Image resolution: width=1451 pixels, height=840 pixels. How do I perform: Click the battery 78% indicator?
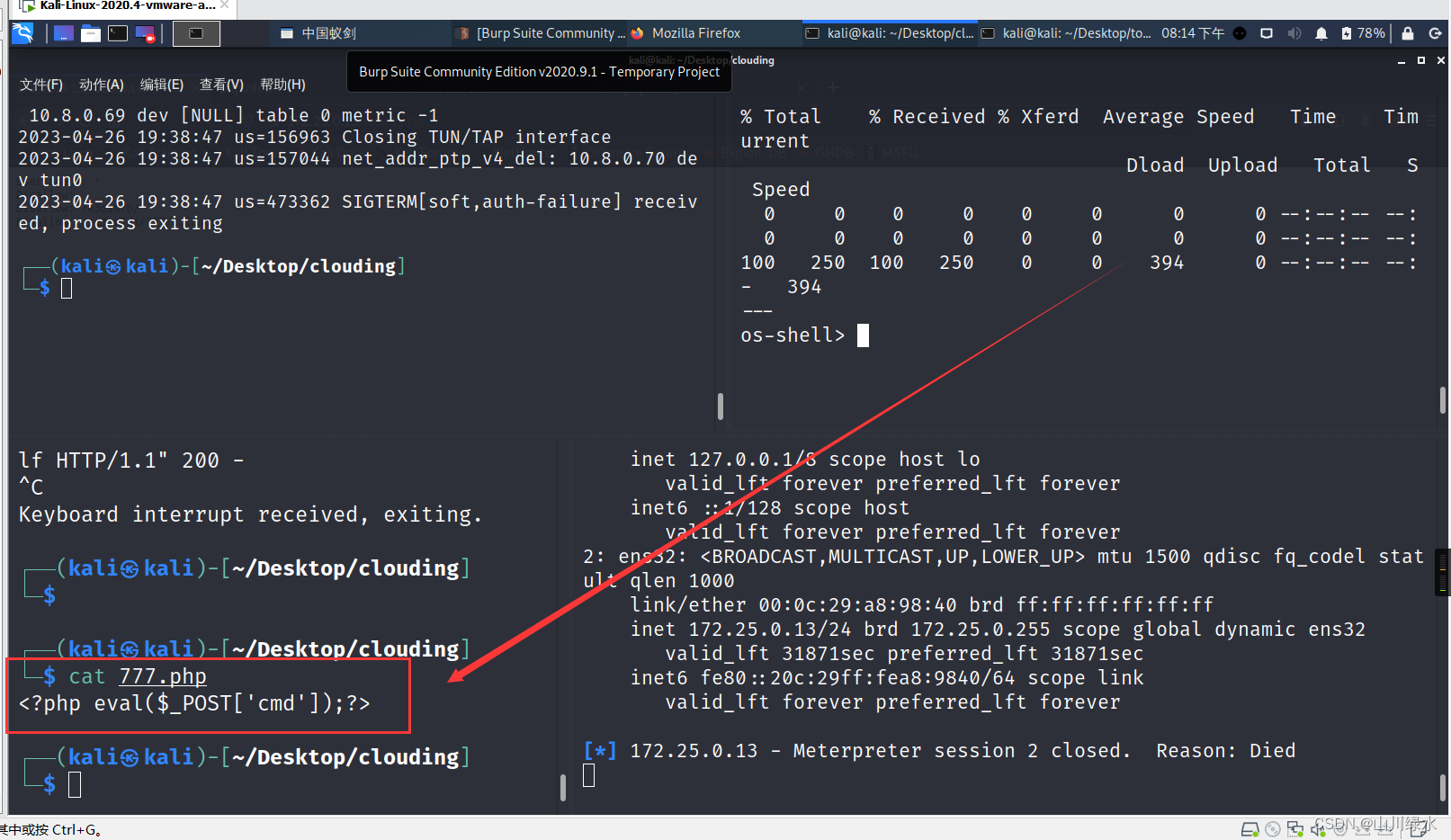[1363, 33]
